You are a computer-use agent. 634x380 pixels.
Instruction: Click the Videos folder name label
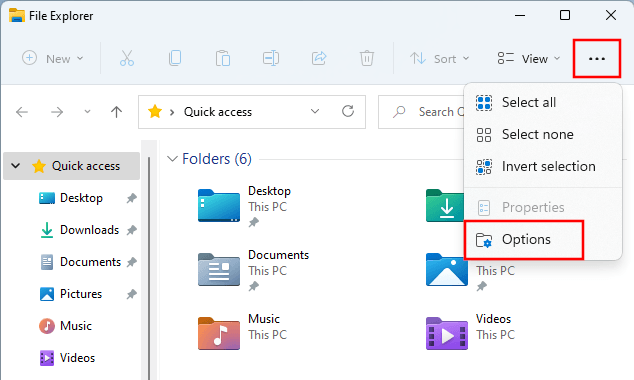click(493, 319)
